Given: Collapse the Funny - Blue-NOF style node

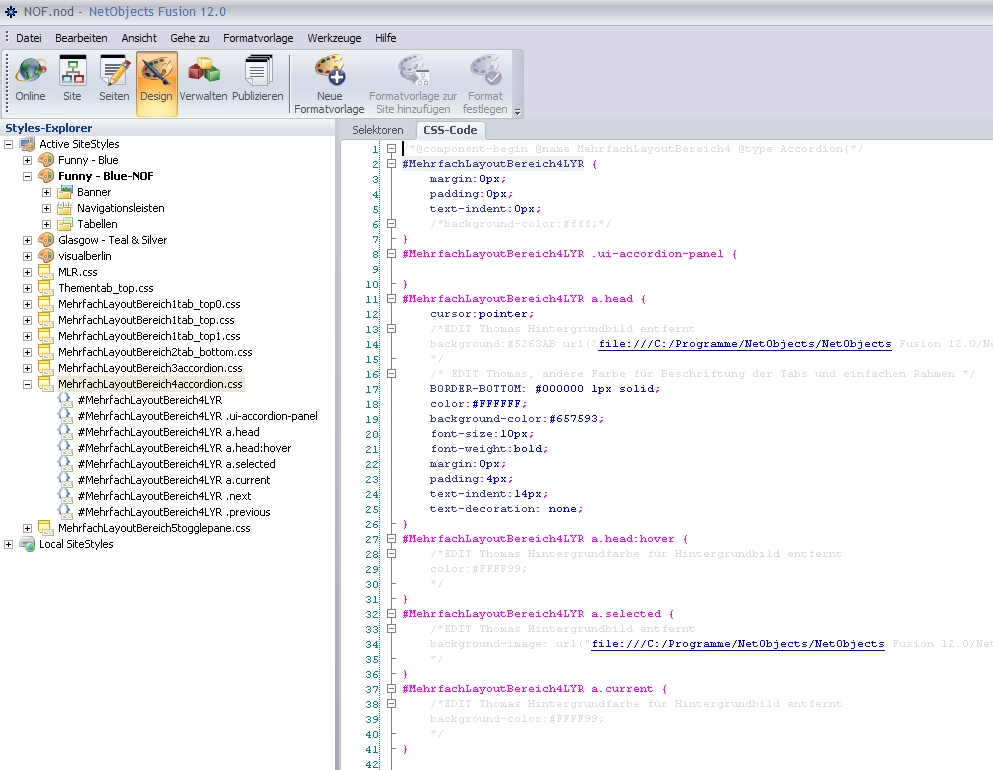Looking at the screenshot, I should (x=27, y=176).
